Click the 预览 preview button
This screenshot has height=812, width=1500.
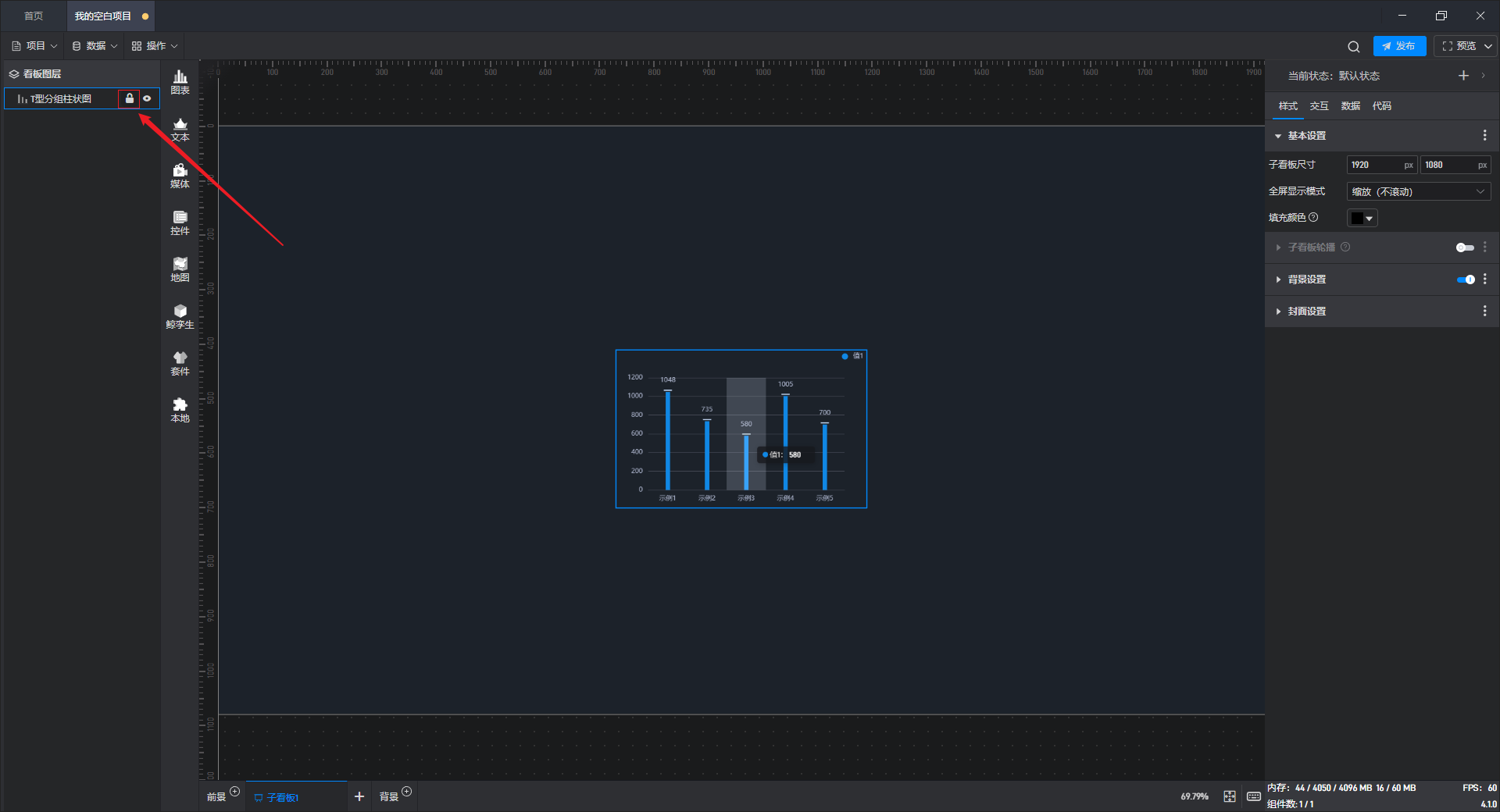pos(1459,46)
